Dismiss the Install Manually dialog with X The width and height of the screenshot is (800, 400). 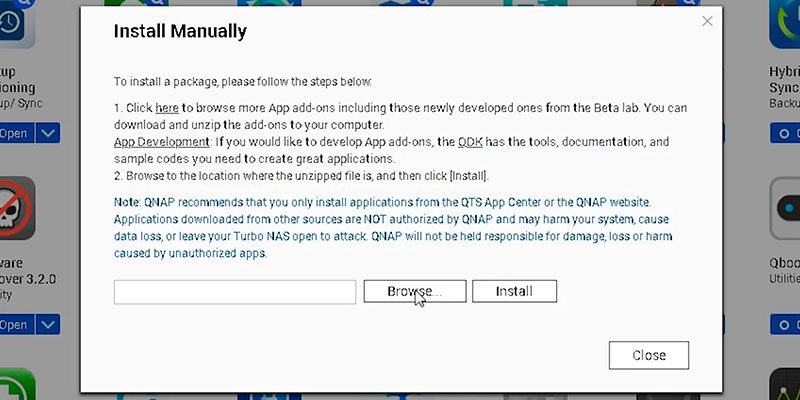click(x=707, y=21)
